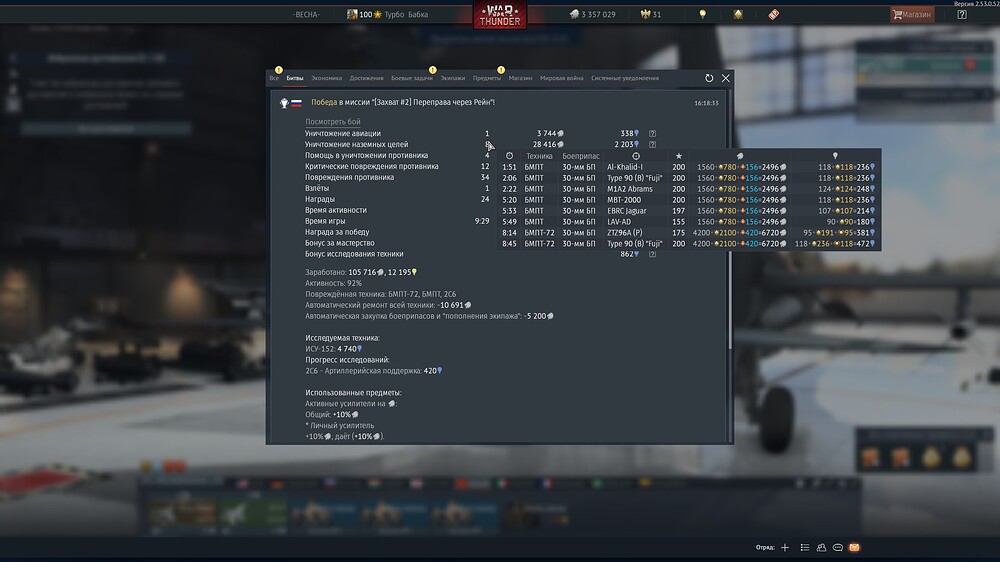This screenshot has width=1000, height=562.
Task: Open the orange mail envelope icon
Action: (x=854, y=548)
